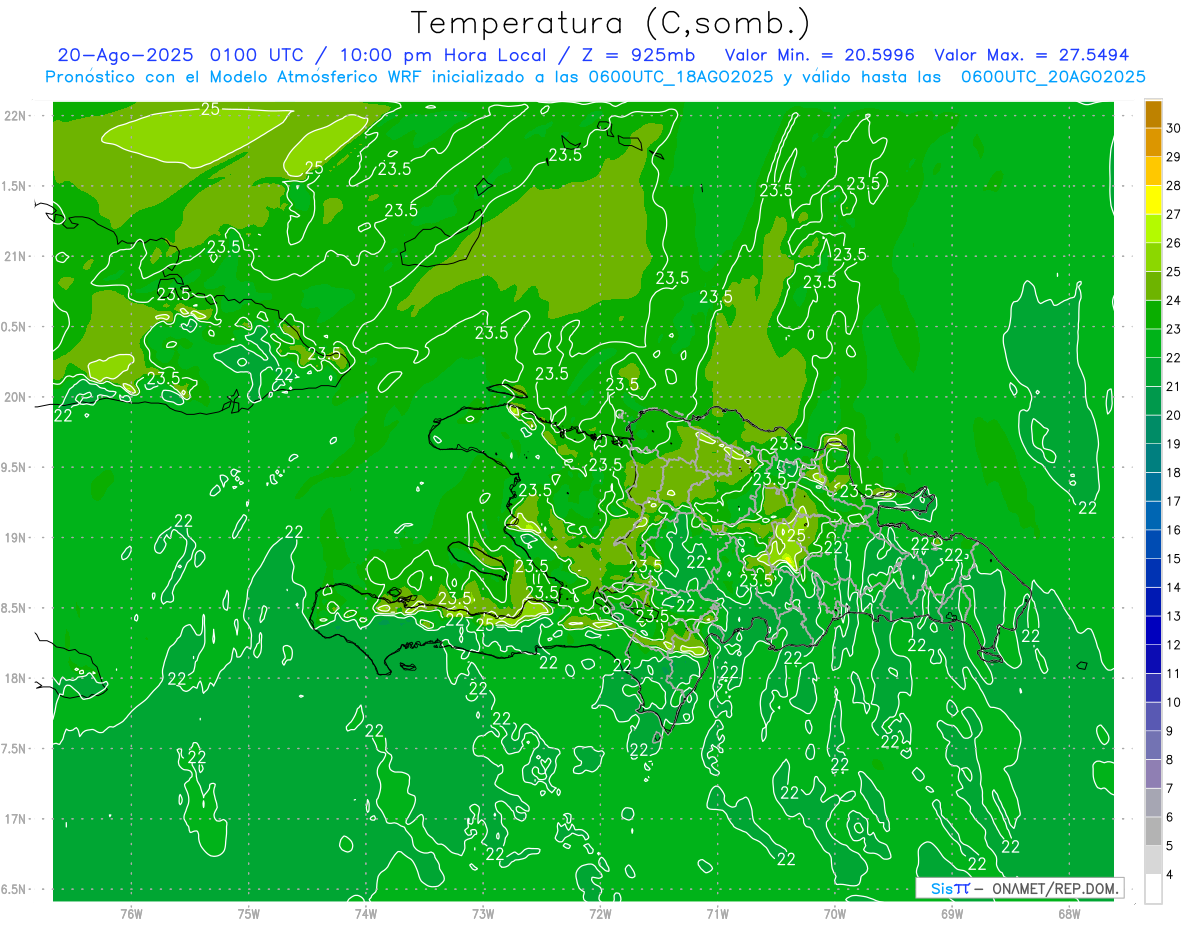Click the '17N' latitude axis label
This screenshot has height=927, width=1200.
tap(16, 819)
